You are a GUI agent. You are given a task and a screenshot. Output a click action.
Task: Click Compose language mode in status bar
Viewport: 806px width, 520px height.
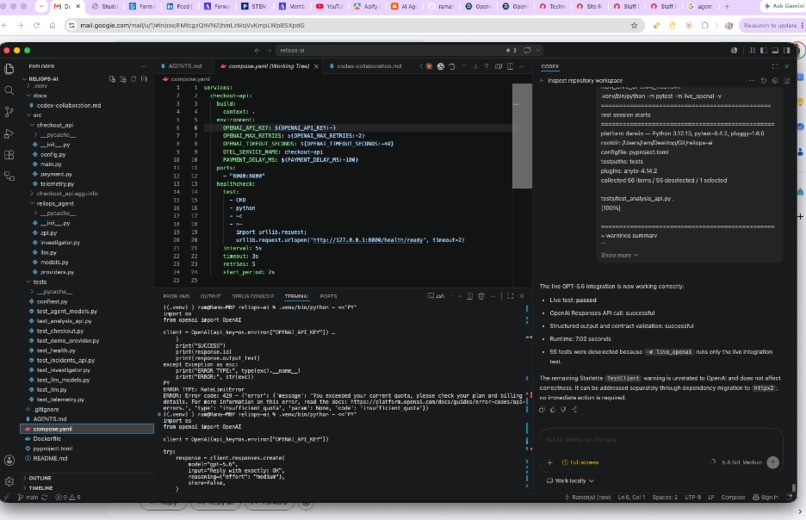733,497
